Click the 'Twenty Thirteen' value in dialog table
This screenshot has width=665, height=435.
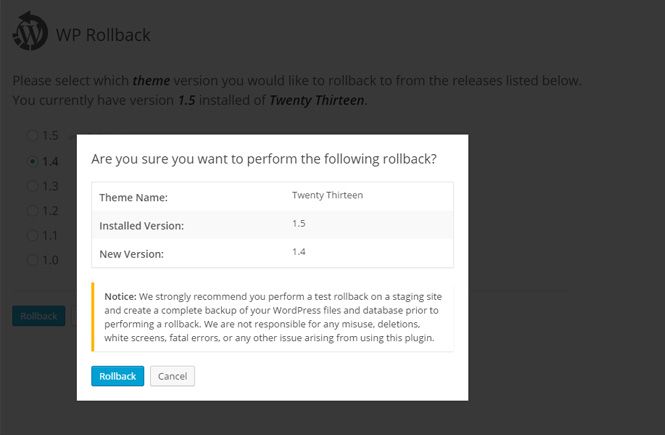(327, 195)
